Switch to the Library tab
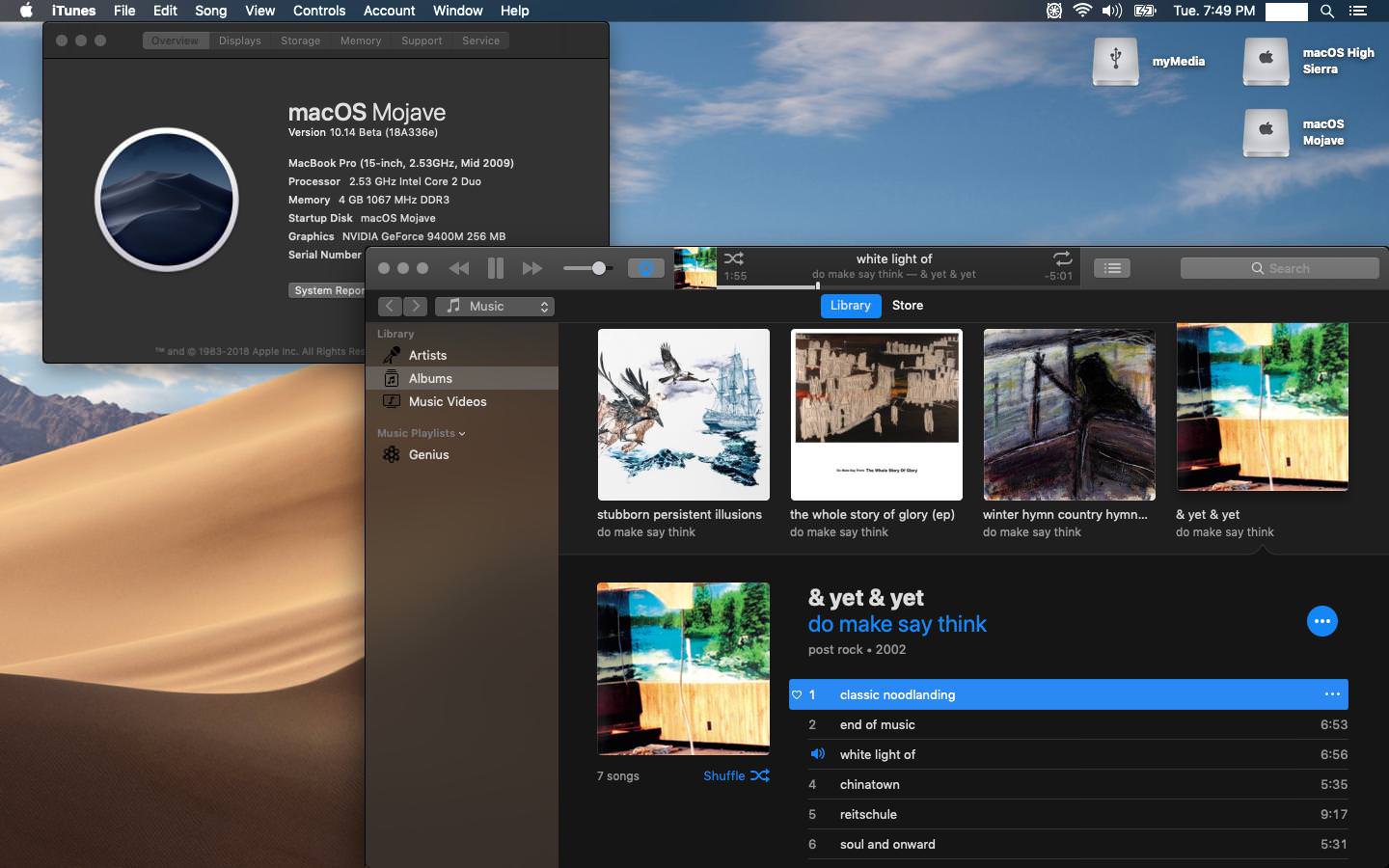 tap(851, 305)
